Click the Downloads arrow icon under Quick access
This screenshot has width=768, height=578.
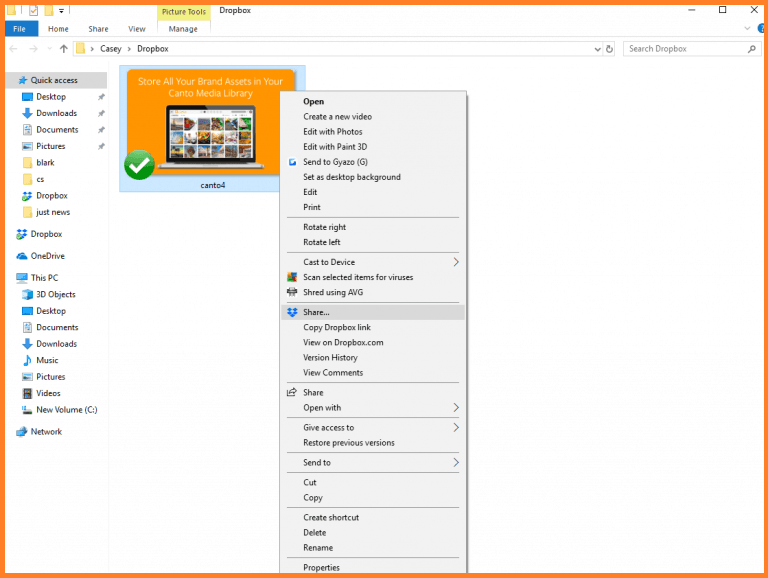tap(27, 113)
